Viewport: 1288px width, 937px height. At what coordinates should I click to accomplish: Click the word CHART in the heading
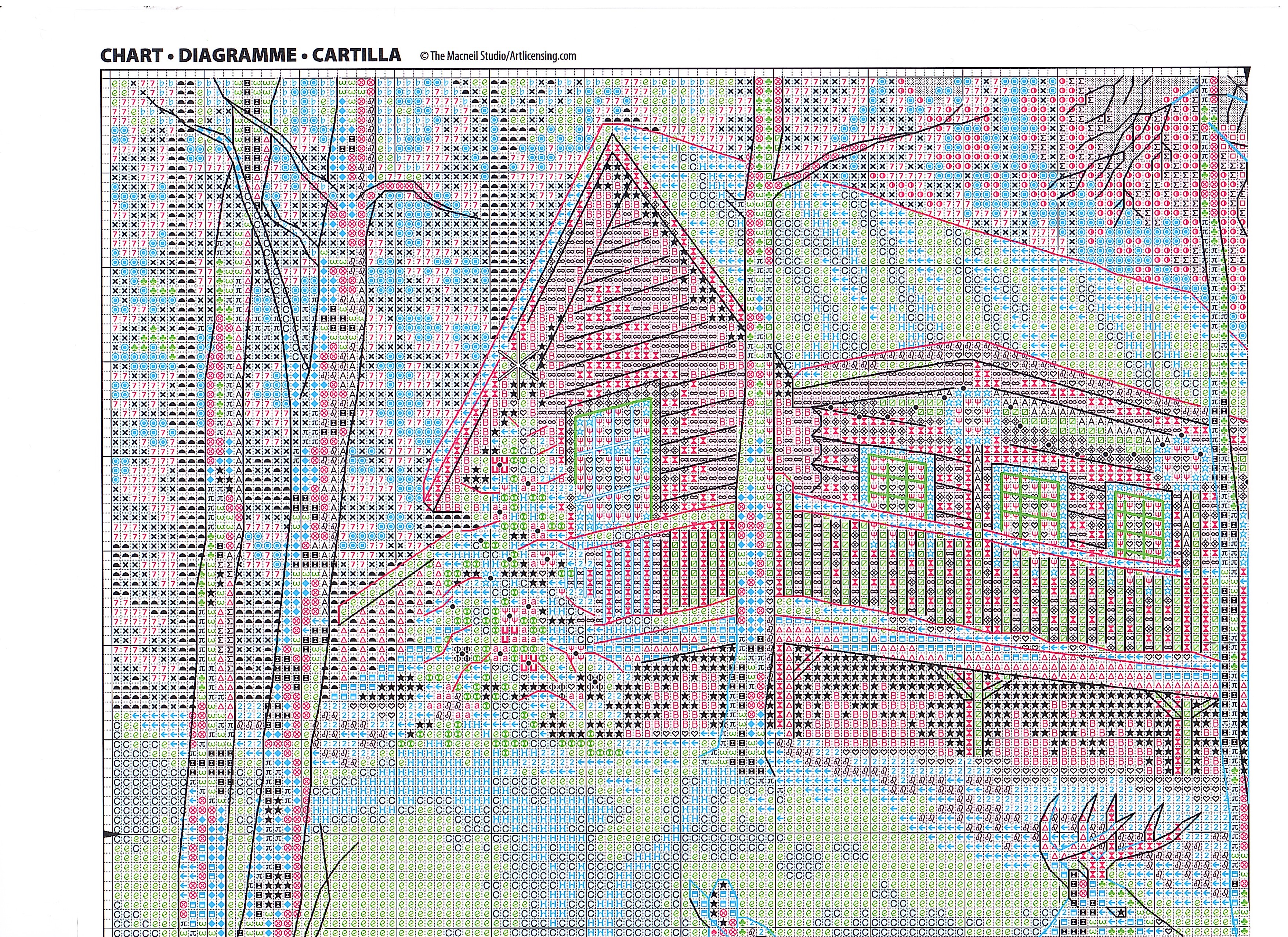click(x=131, y=55)
